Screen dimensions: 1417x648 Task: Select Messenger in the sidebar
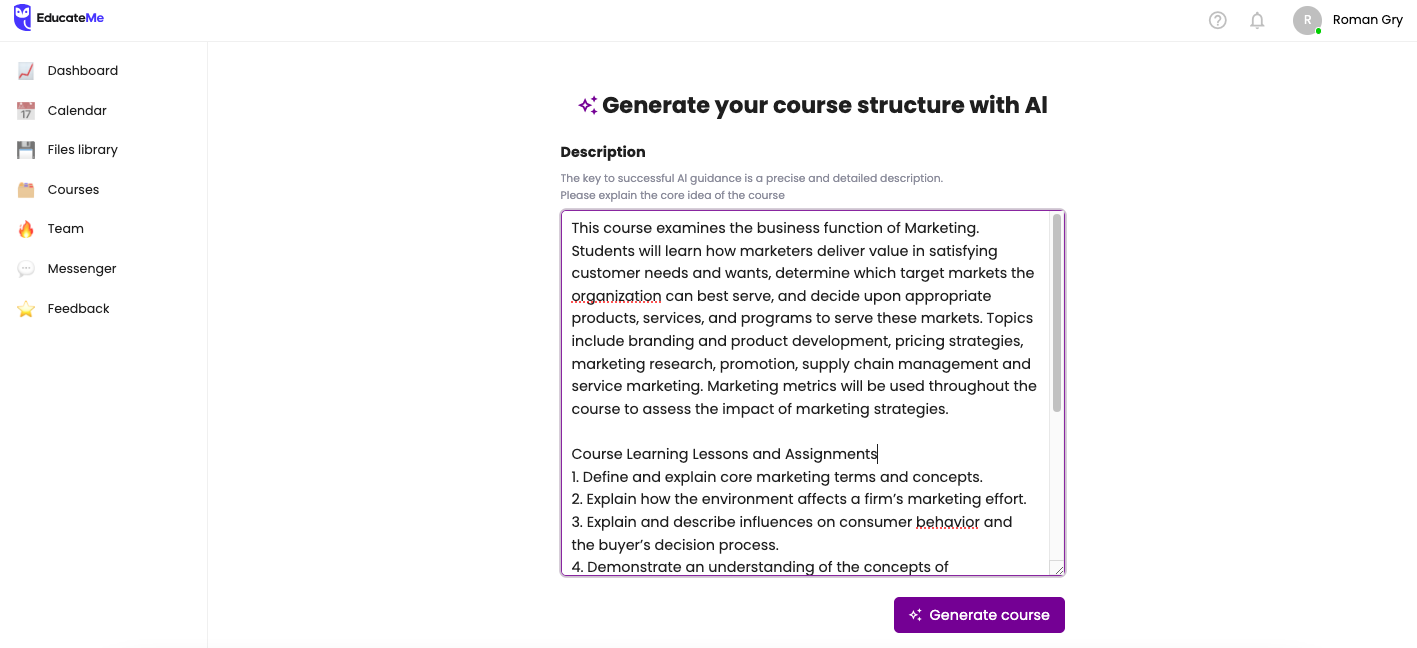82,269
